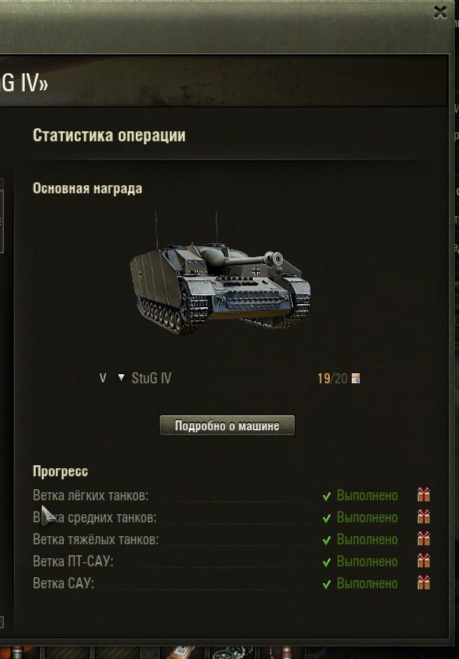
Task: Select the Ветка лёгких танков row
Action: coord(232,495)
